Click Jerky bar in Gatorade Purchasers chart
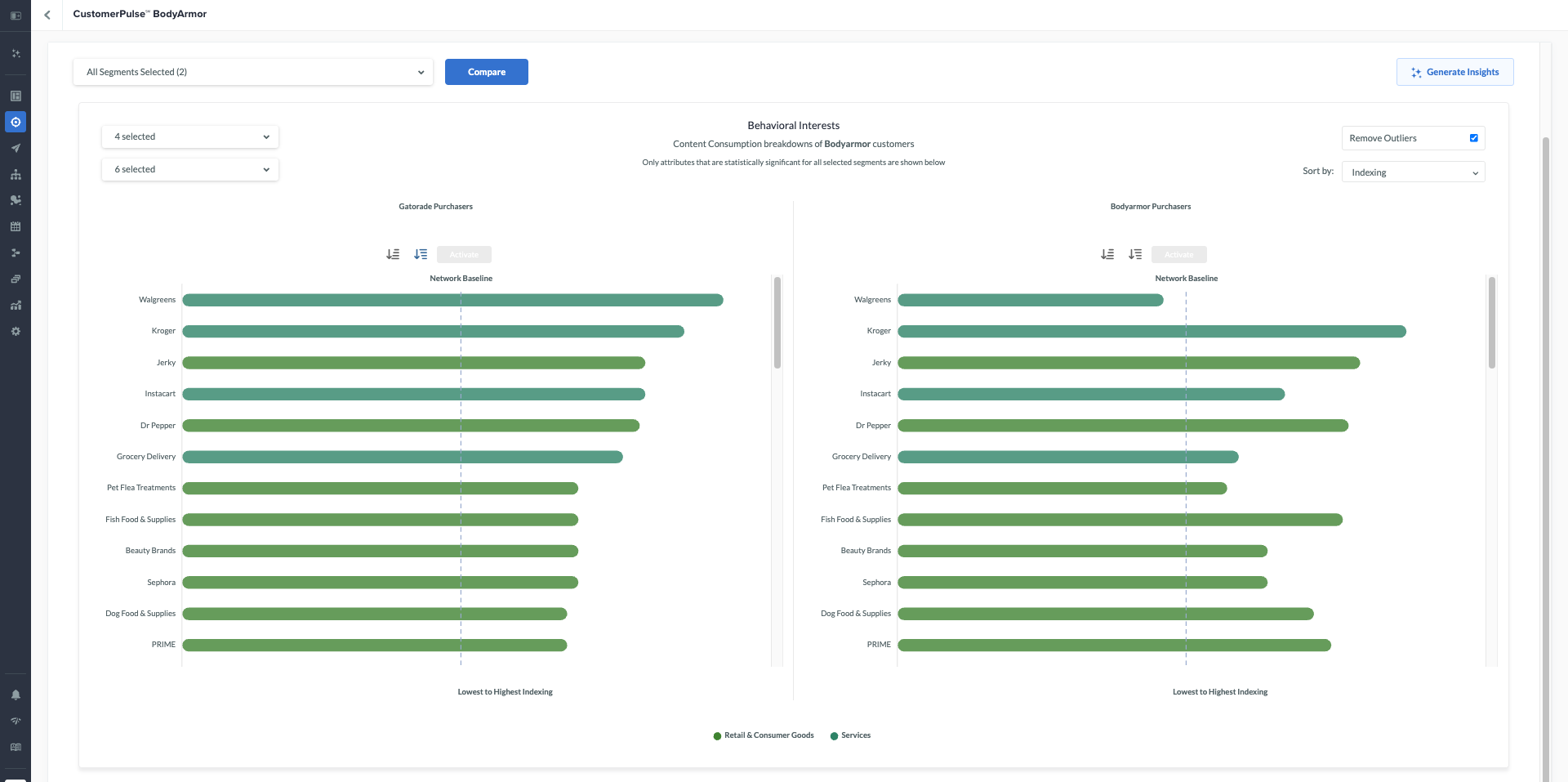1568x782 pixels. pyautogui.click(x=414, y=363)
